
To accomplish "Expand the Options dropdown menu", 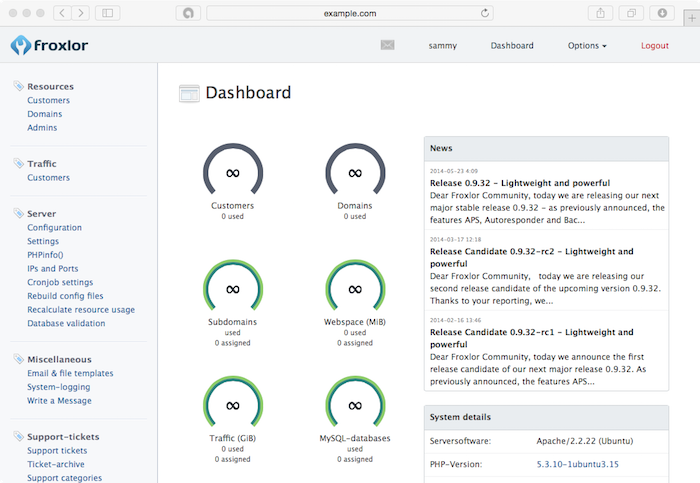I will [x=587, y=46].
